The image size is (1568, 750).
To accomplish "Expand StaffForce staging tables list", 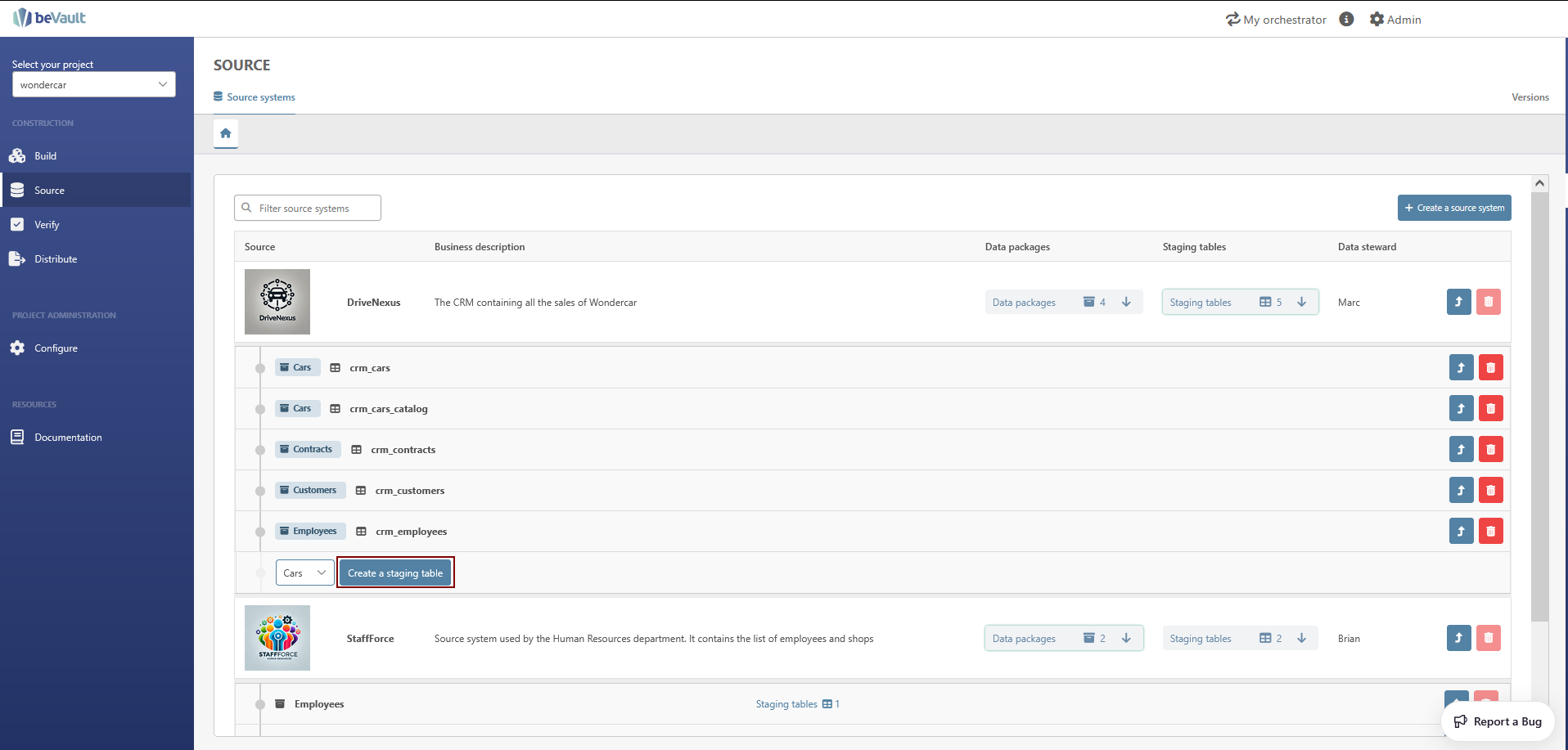I will pos(1240,639).
